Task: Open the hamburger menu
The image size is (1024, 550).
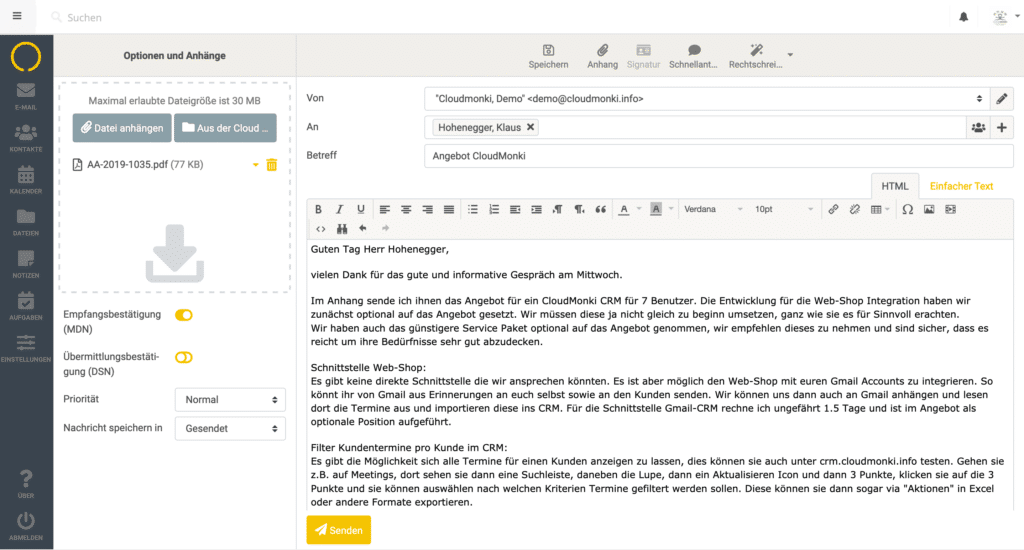Action: pos(17,16)
